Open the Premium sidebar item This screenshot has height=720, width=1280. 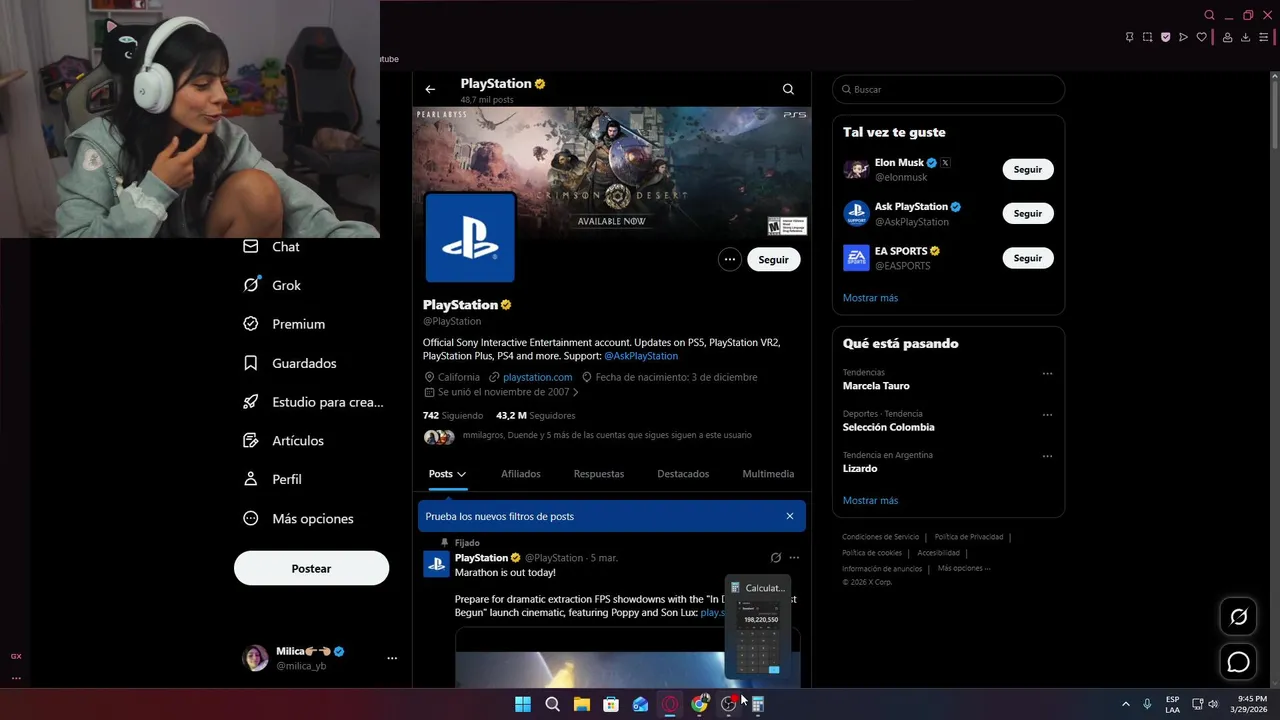[285, 324]
